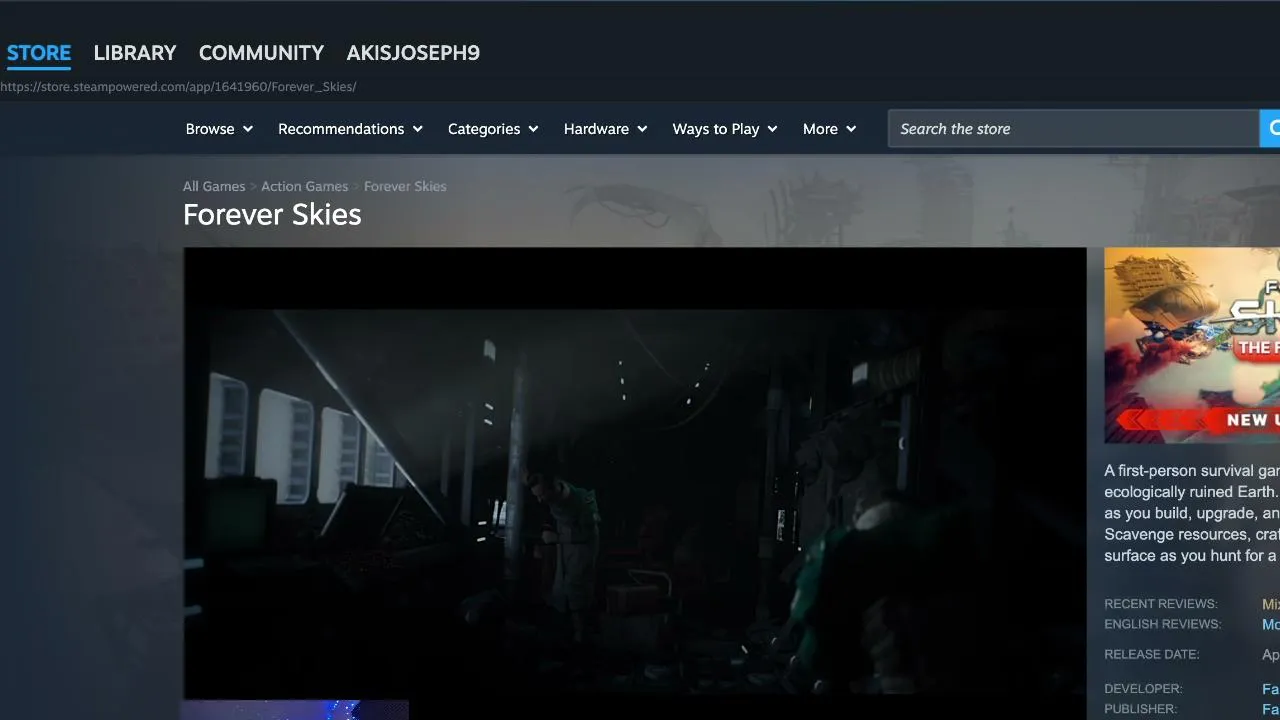Open the Recommendations dropdown

(350, 129)
